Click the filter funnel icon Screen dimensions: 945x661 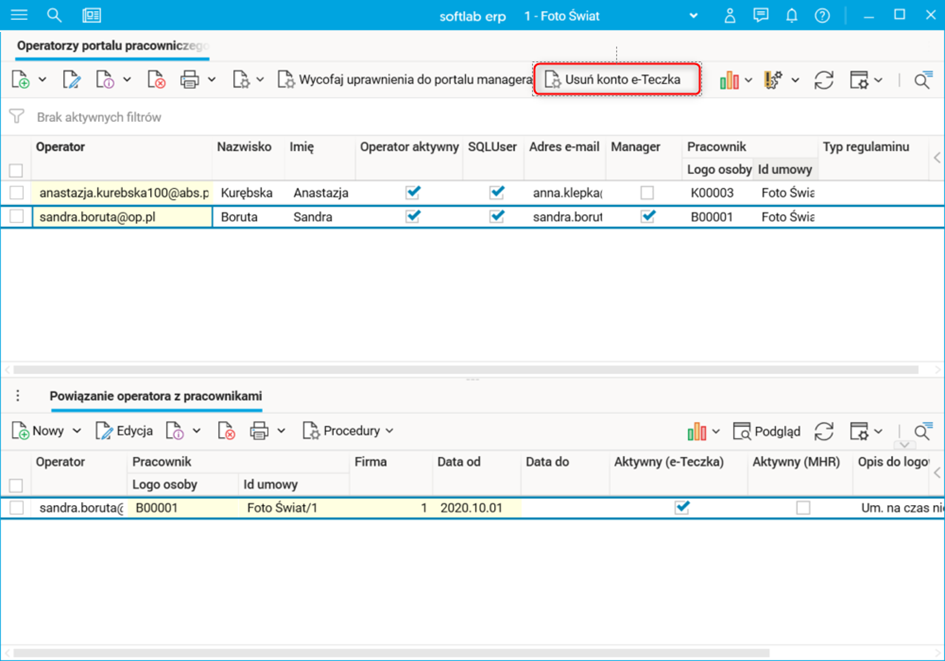pyautogui.click(x=17, y=116)
